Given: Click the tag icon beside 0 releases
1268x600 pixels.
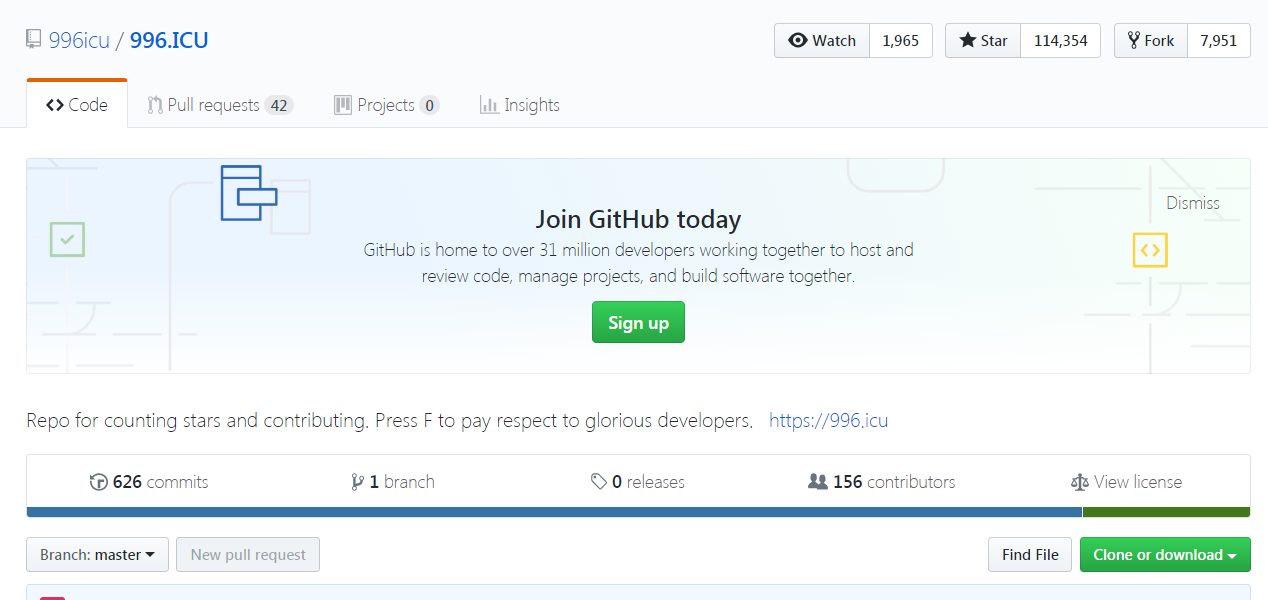Looking at the screenshot, I should 599,482.
